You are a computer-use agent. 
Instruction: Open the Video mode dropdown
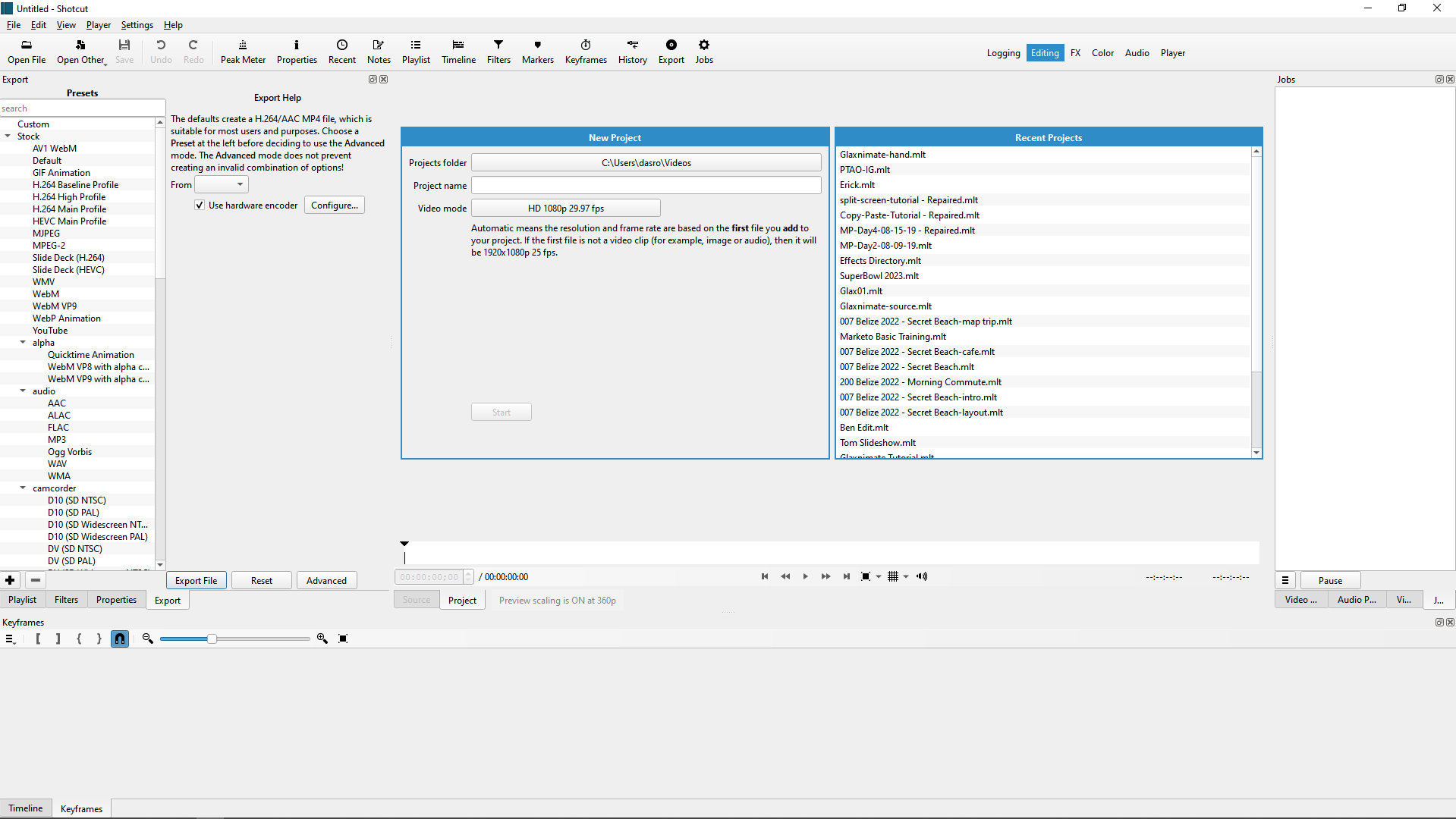pos(566,208)
